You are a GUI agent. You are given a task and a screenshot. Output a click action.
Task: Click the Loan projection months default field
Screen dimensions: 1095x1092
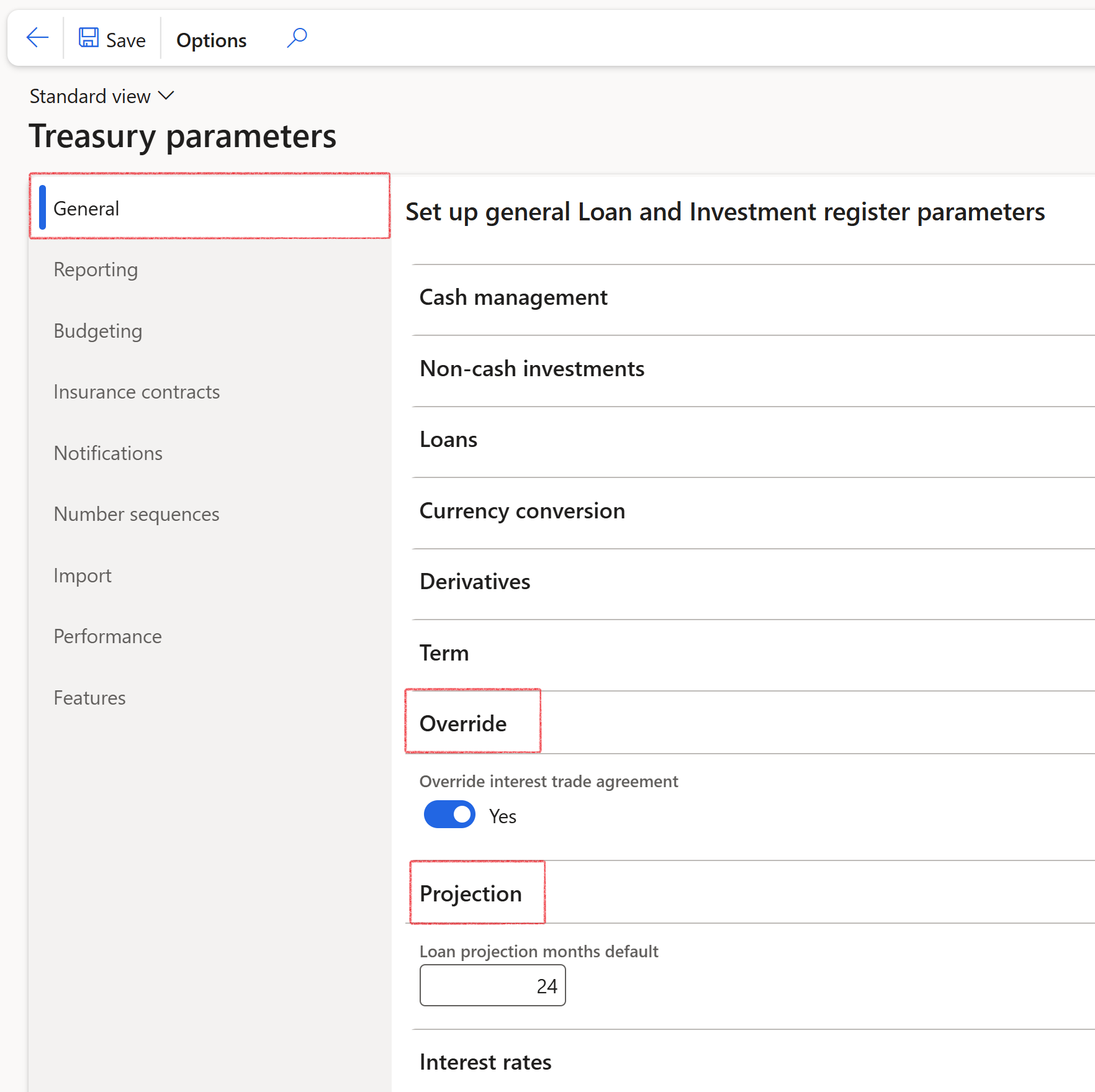coord(493,985)
